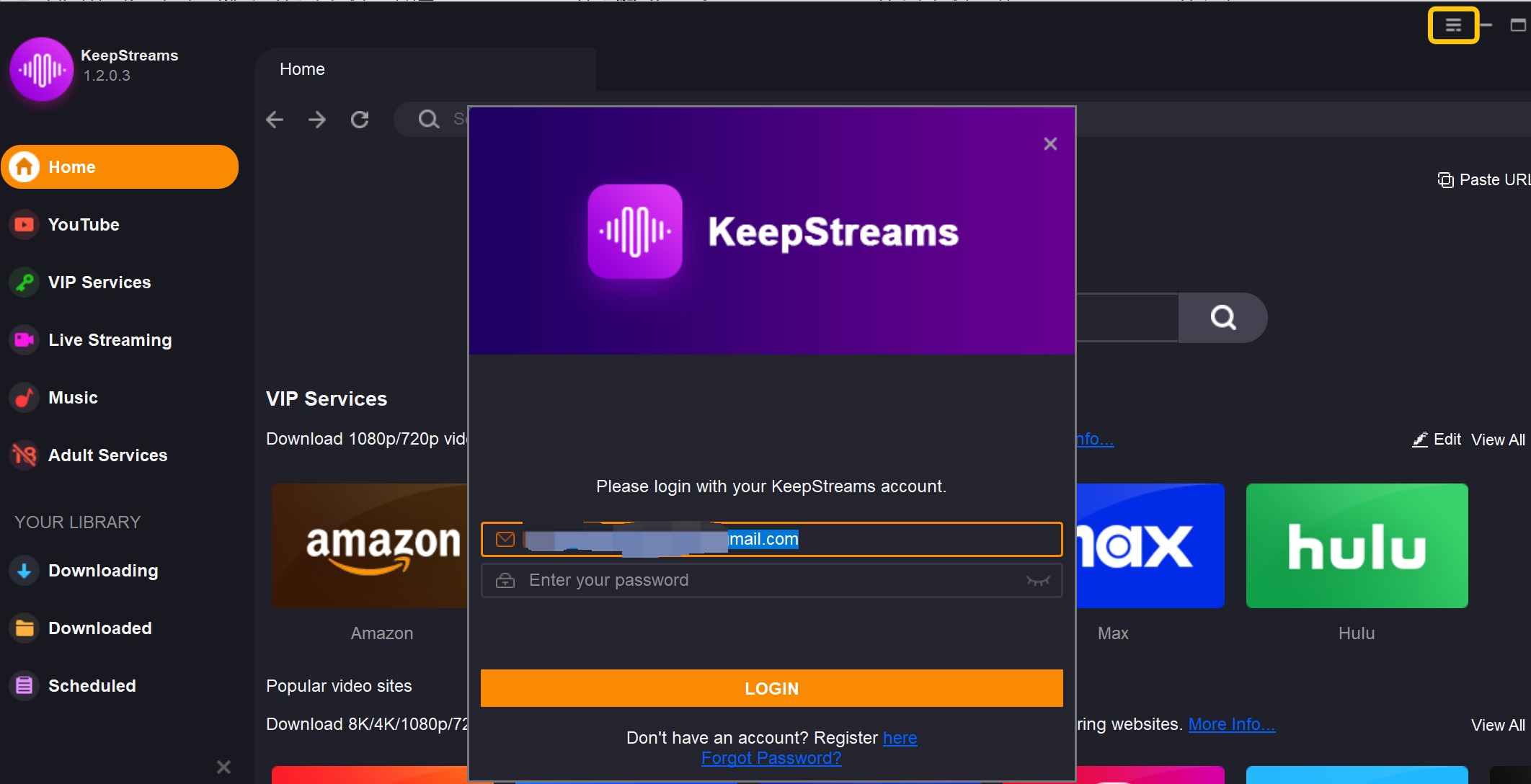The image size is (1531, 784).
Task: Open Adult Services section
Action: [107, 455]
